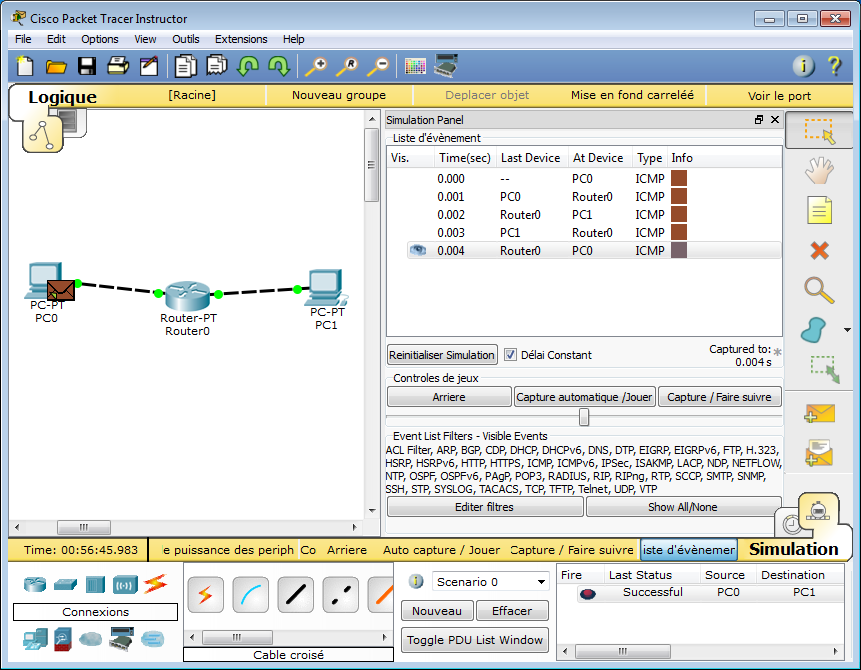Open the Scenario 0 dropdown
The width and height of the screenshot is (861, 670).
[x=491, y=582]
